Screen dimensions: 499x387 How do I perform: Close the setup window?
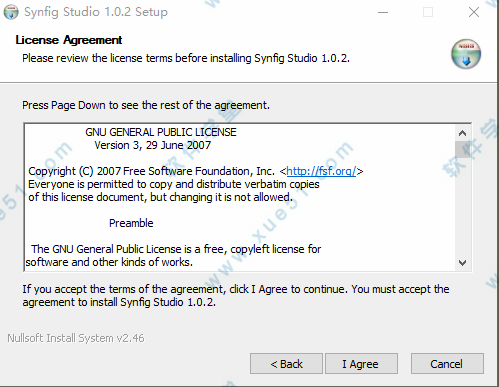pos(474,12)
